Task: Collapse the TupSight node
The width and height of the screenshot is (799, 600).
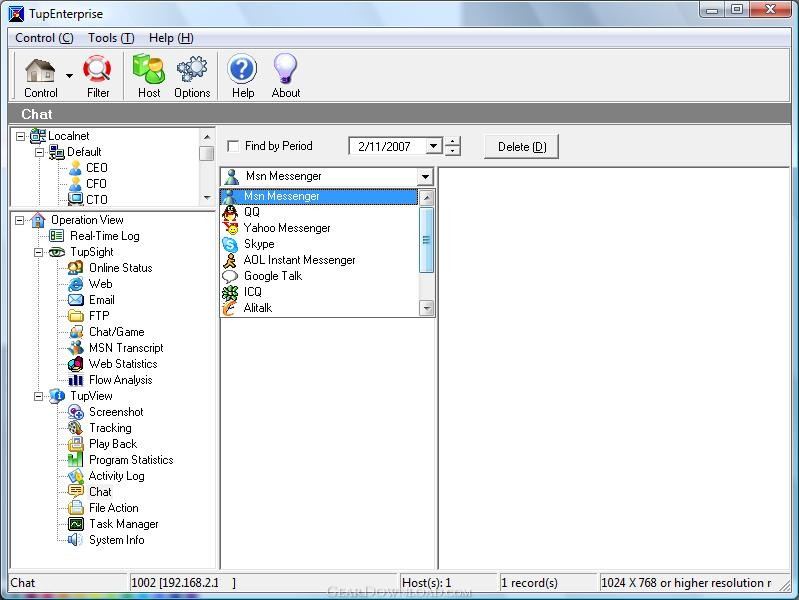Action: [x=39, y=252]
